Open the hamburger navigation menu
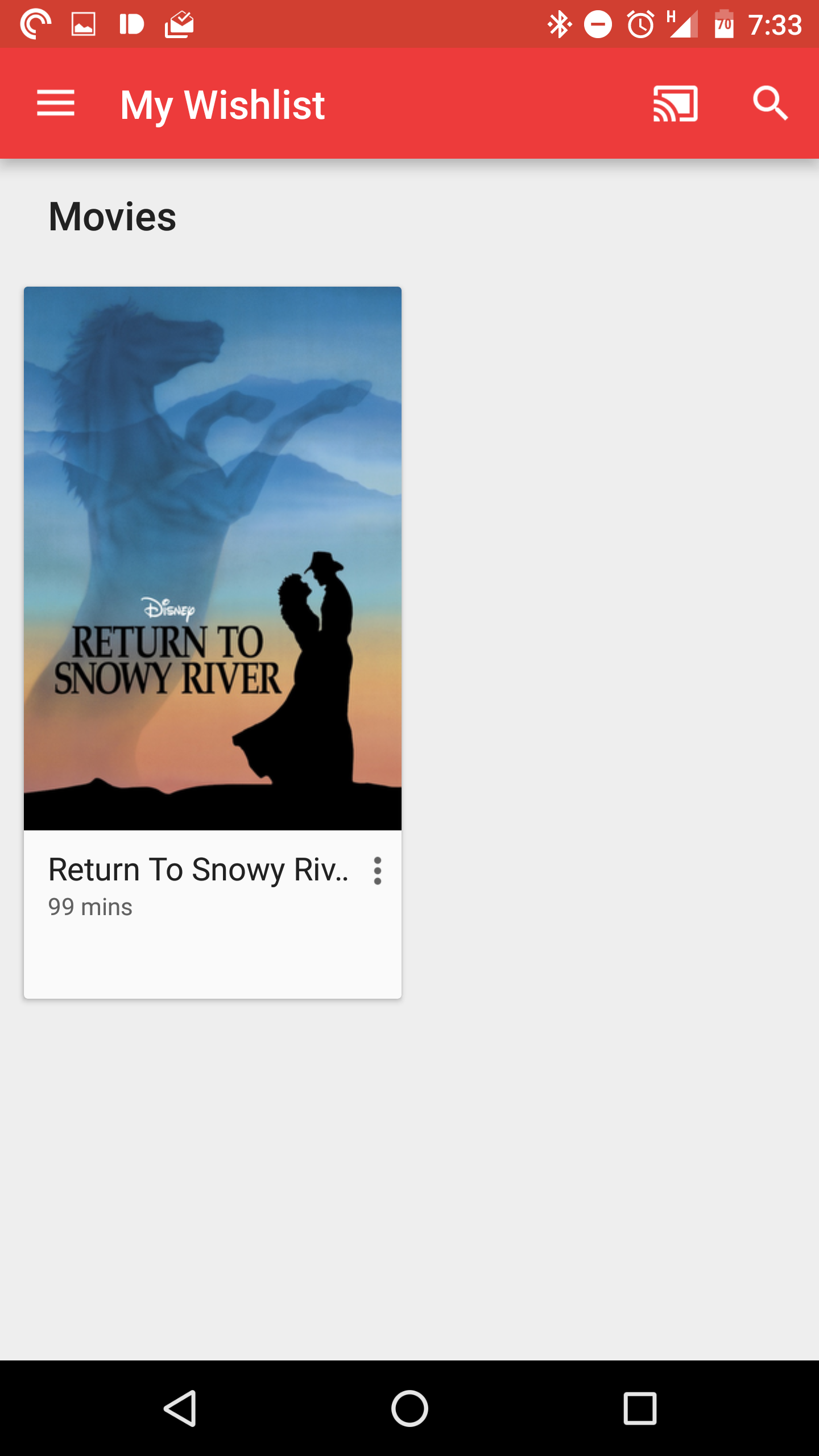The image size is (819, 1456). [56, 103]
